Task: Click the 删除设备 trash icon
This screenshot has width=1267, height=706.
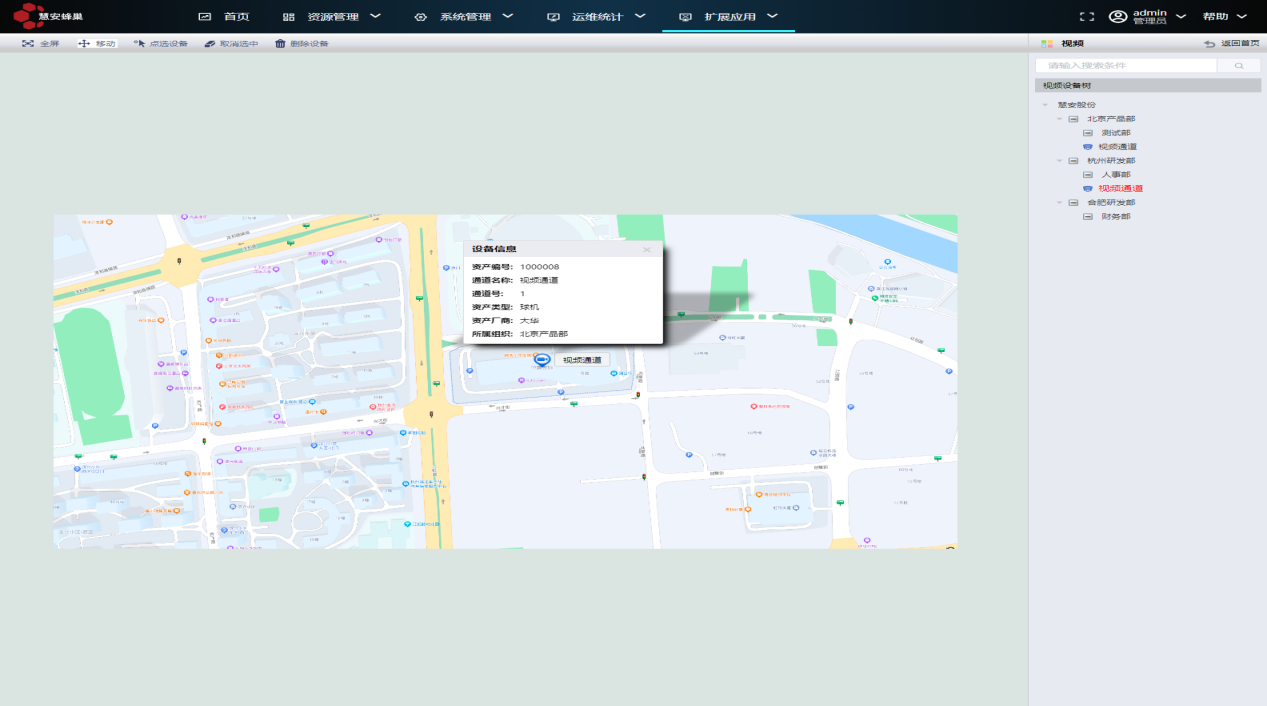Action: pyautogui.click(x=281, y=44)
